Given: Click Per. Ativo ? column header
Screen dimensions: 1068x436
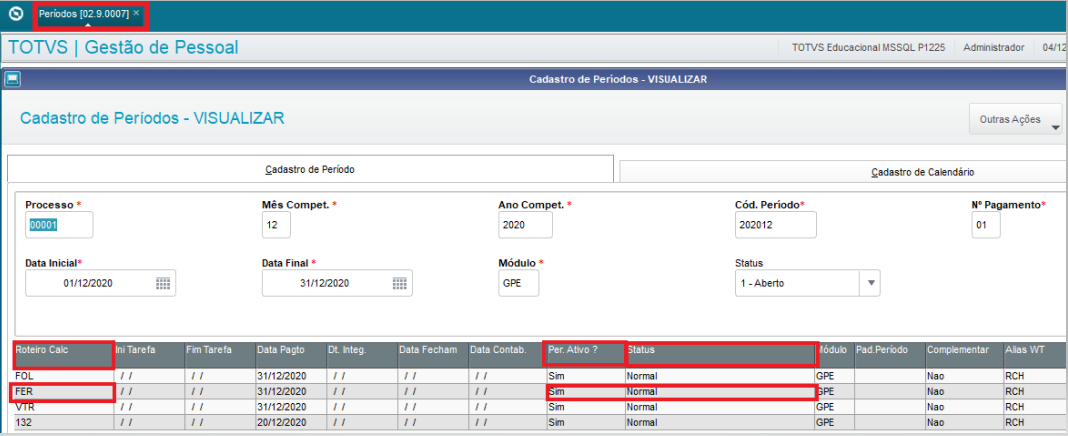Looking at the screenshot, I should (584, 355).
